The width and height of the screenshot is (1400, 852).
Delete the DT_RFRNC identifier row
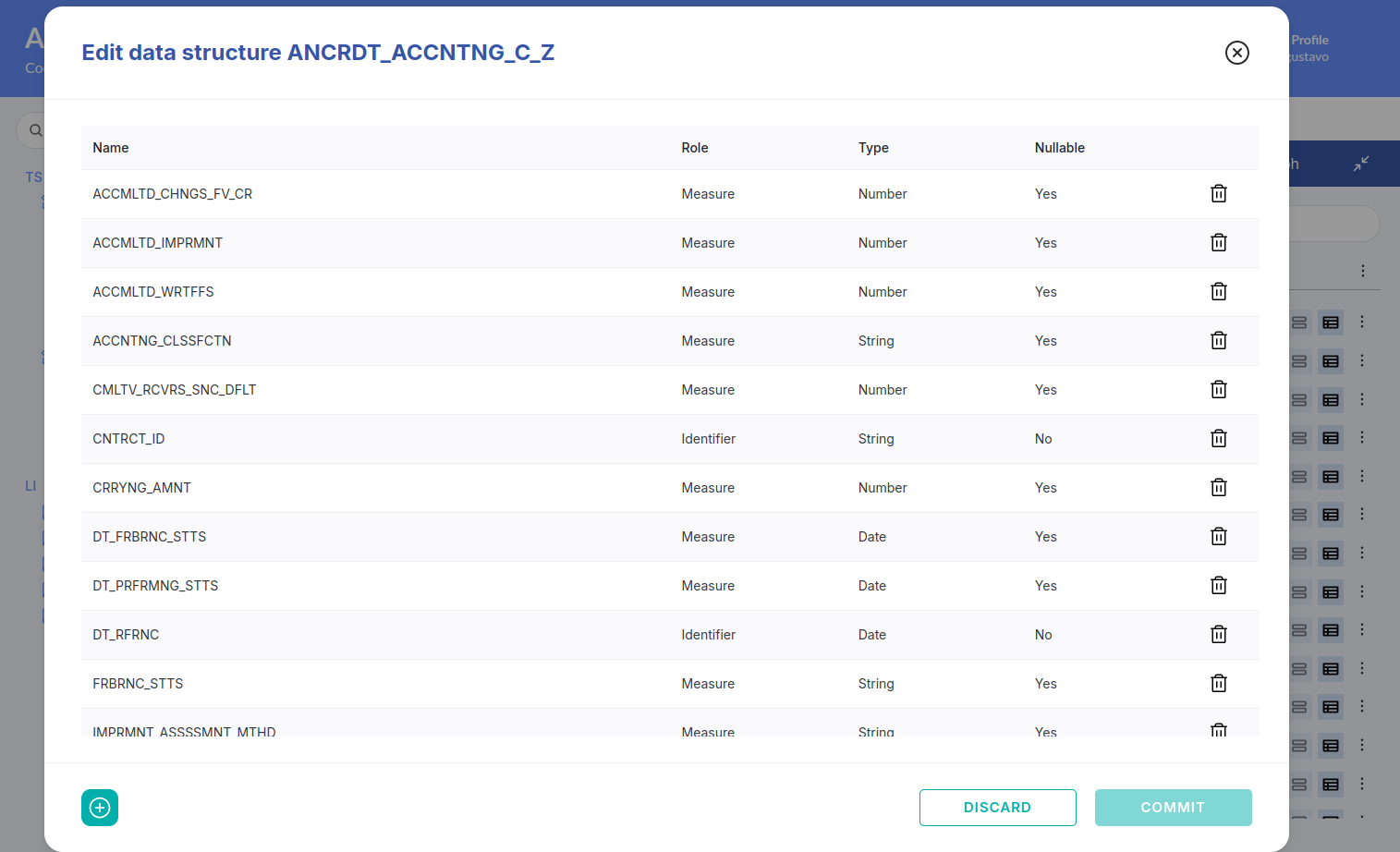click(x=1218, y=635)
